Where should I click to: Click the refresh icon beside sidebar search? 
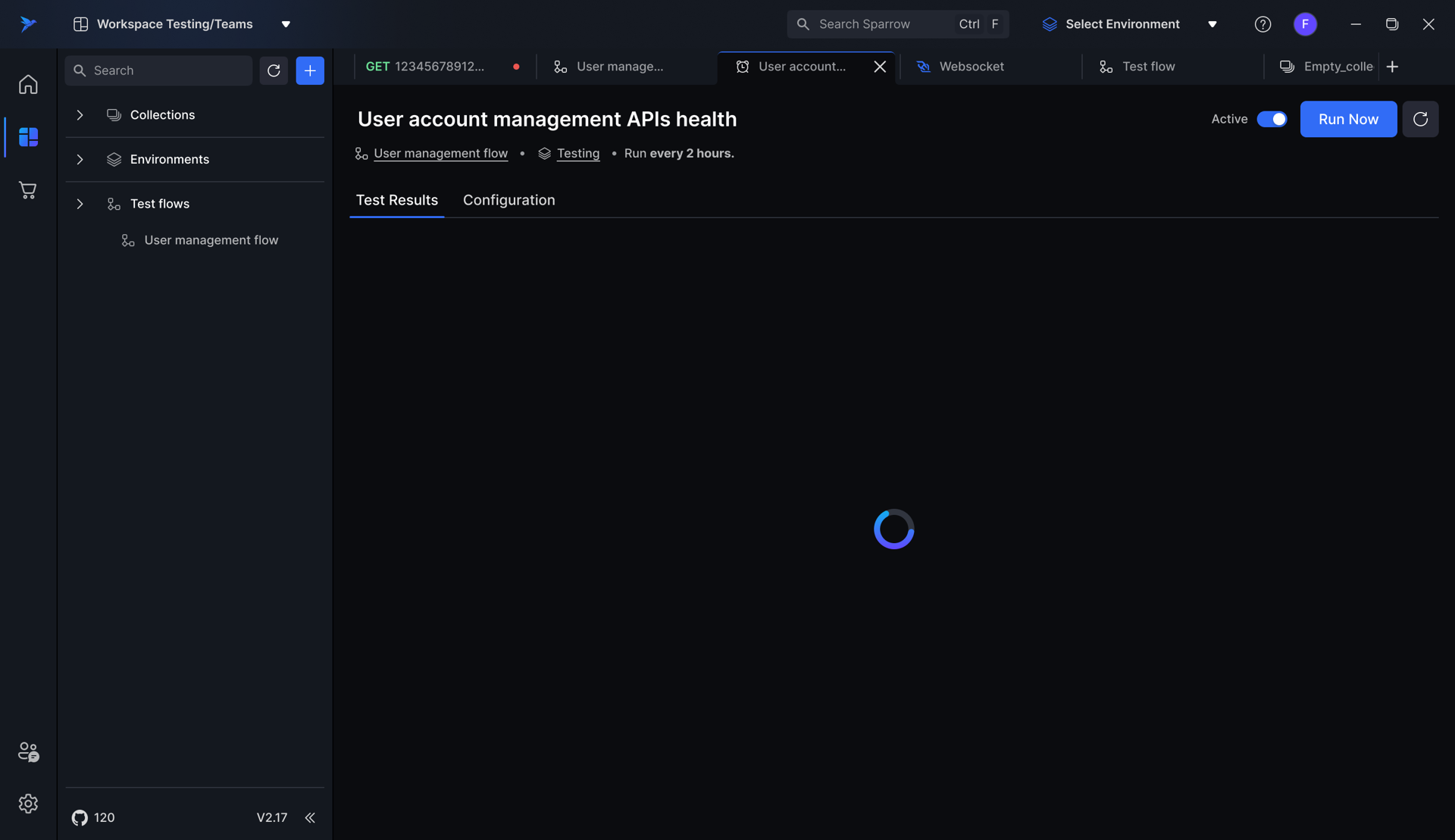coord(274,70)
